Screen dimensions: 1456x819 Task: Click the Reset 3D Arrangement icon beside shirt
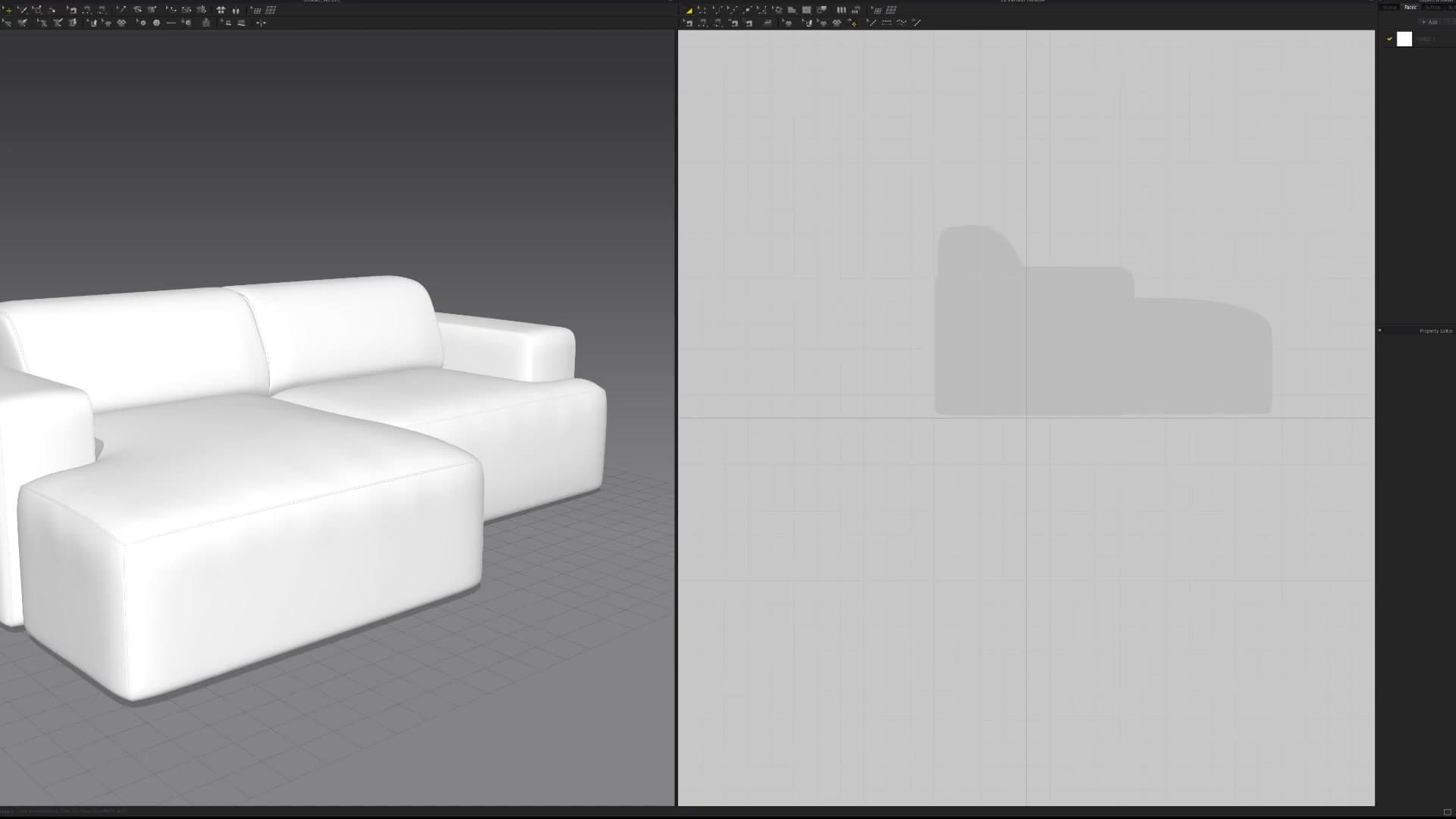point(236,10)
